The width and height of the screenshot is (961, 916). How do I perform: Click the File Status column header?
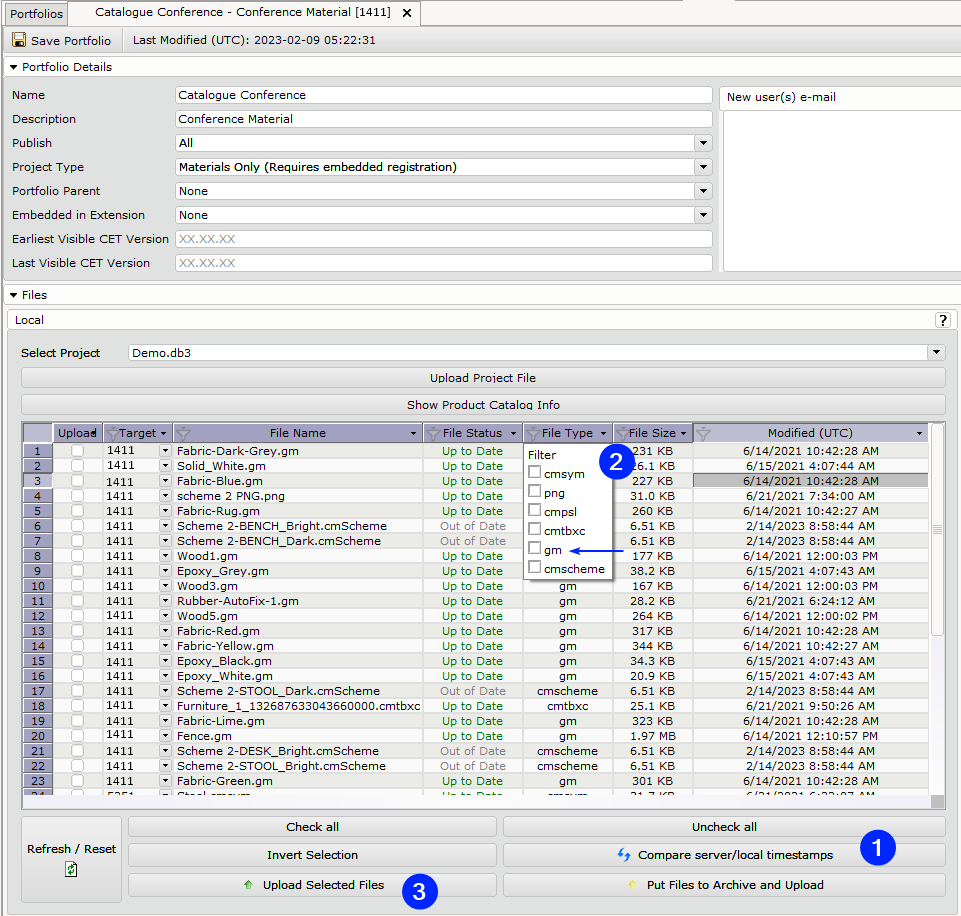472,433
